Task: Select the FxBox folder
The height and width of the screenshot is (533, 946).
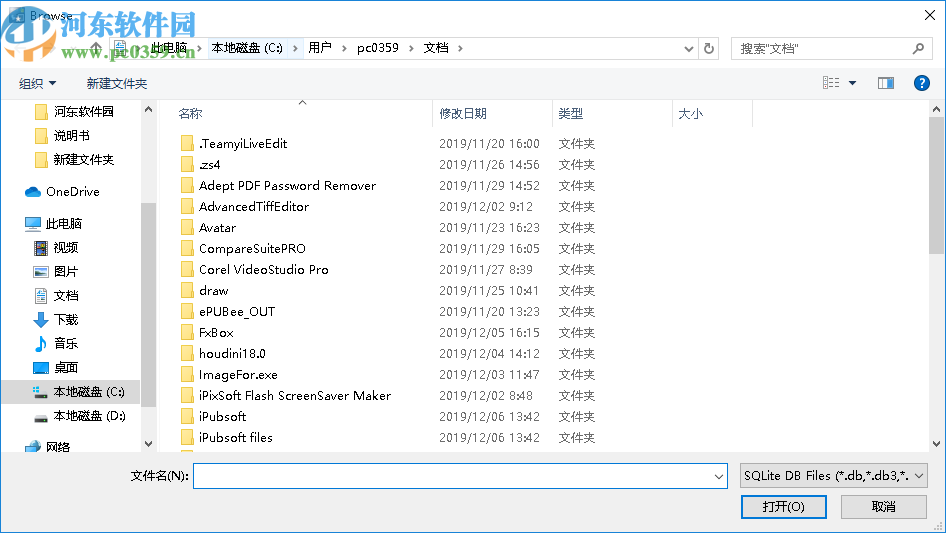Action: coord(207,333)
